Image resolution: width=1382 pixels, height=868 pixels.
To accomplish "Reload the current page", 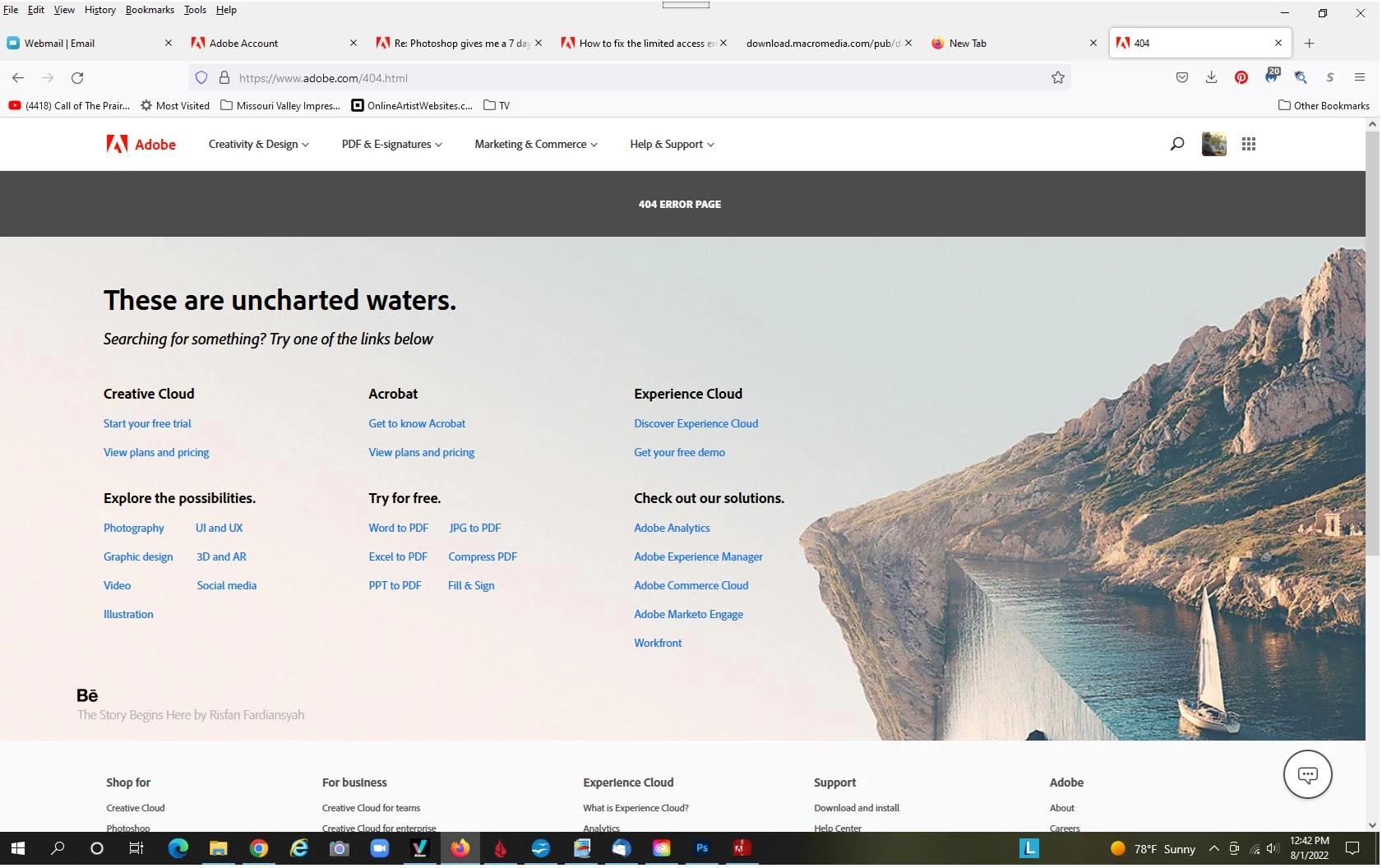I will click(77, 78).
